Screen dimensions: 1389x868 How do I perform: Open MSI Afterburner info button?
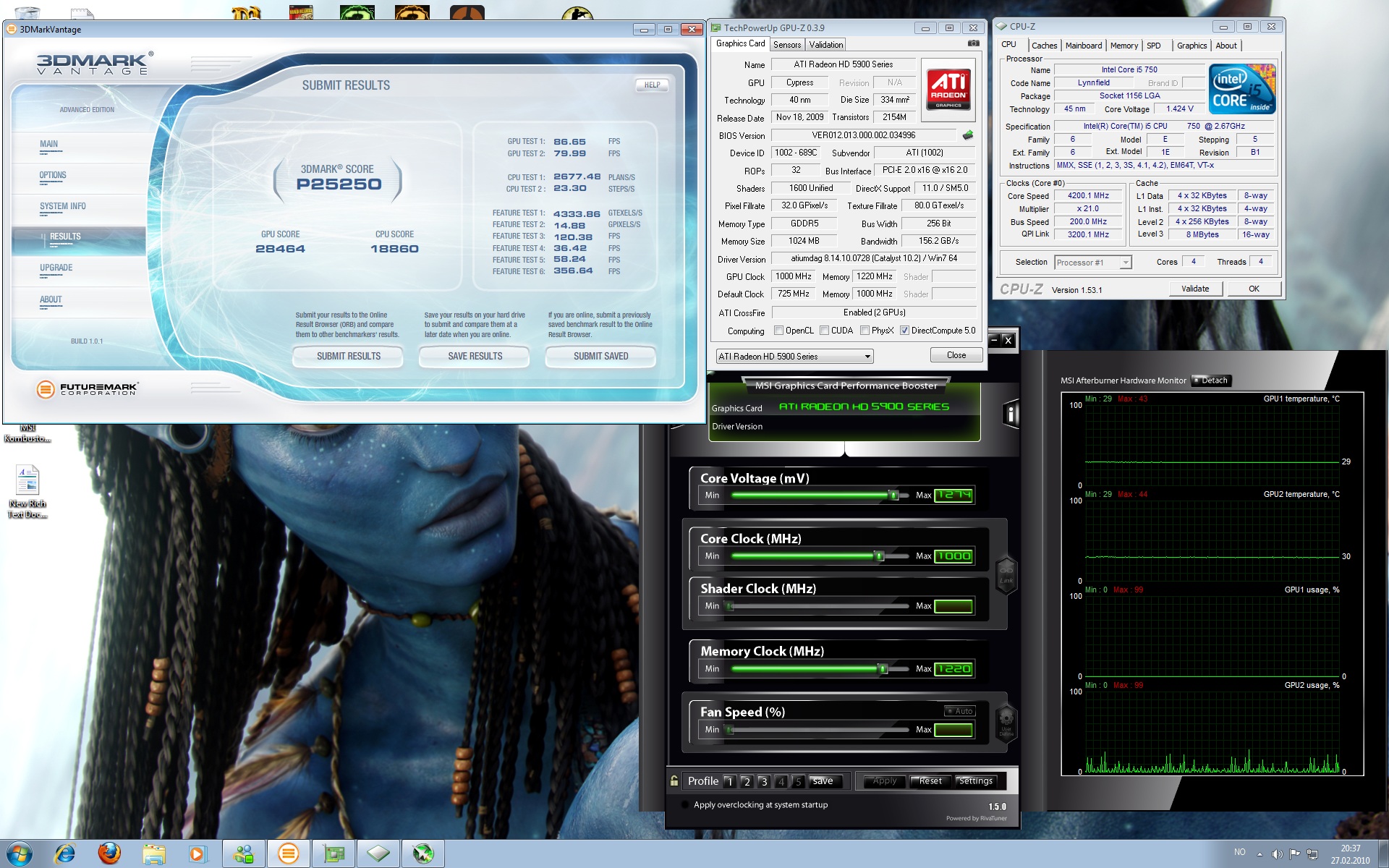tap(1011, 414)
